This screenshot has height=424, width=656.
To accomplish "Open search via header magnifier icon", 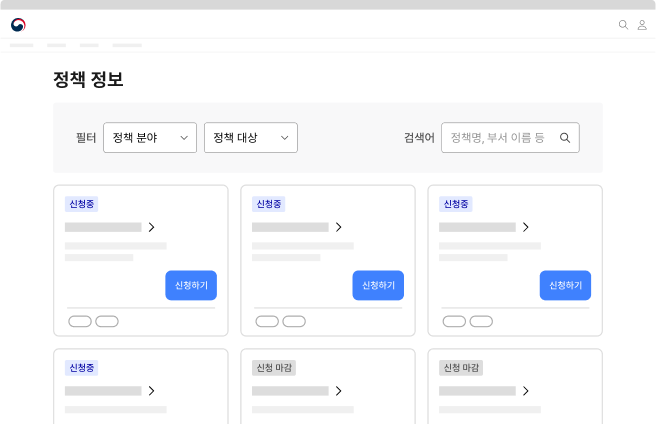I will coord(623,25).
